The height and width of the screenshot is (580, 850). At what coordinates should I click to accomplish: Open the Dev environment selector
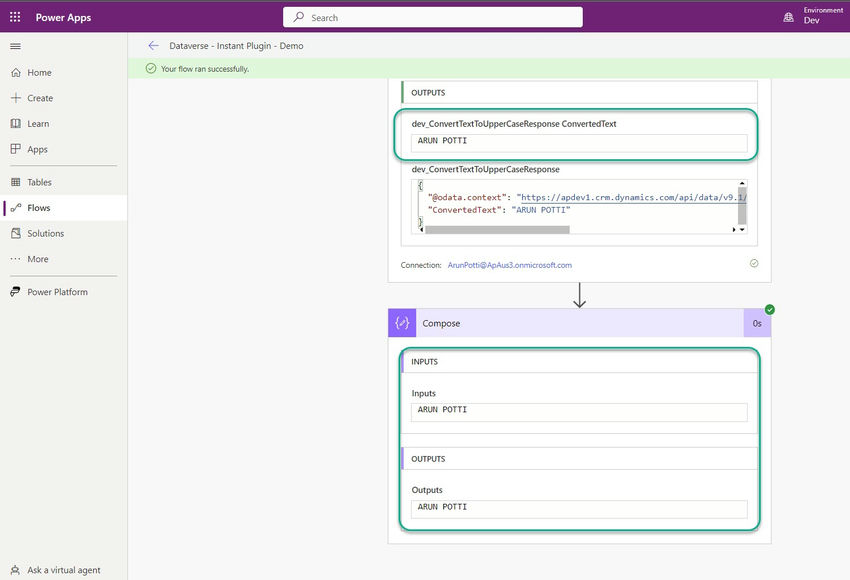pos(823,16)
